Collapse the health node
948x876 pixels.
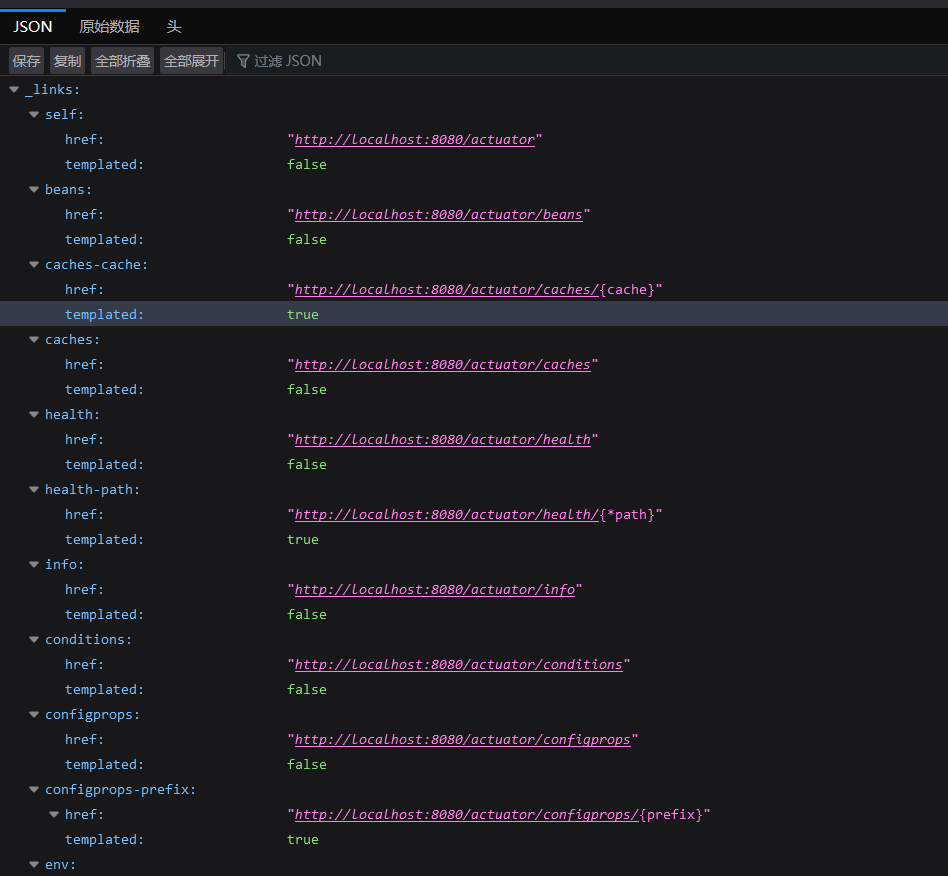(x=34, y=414)
